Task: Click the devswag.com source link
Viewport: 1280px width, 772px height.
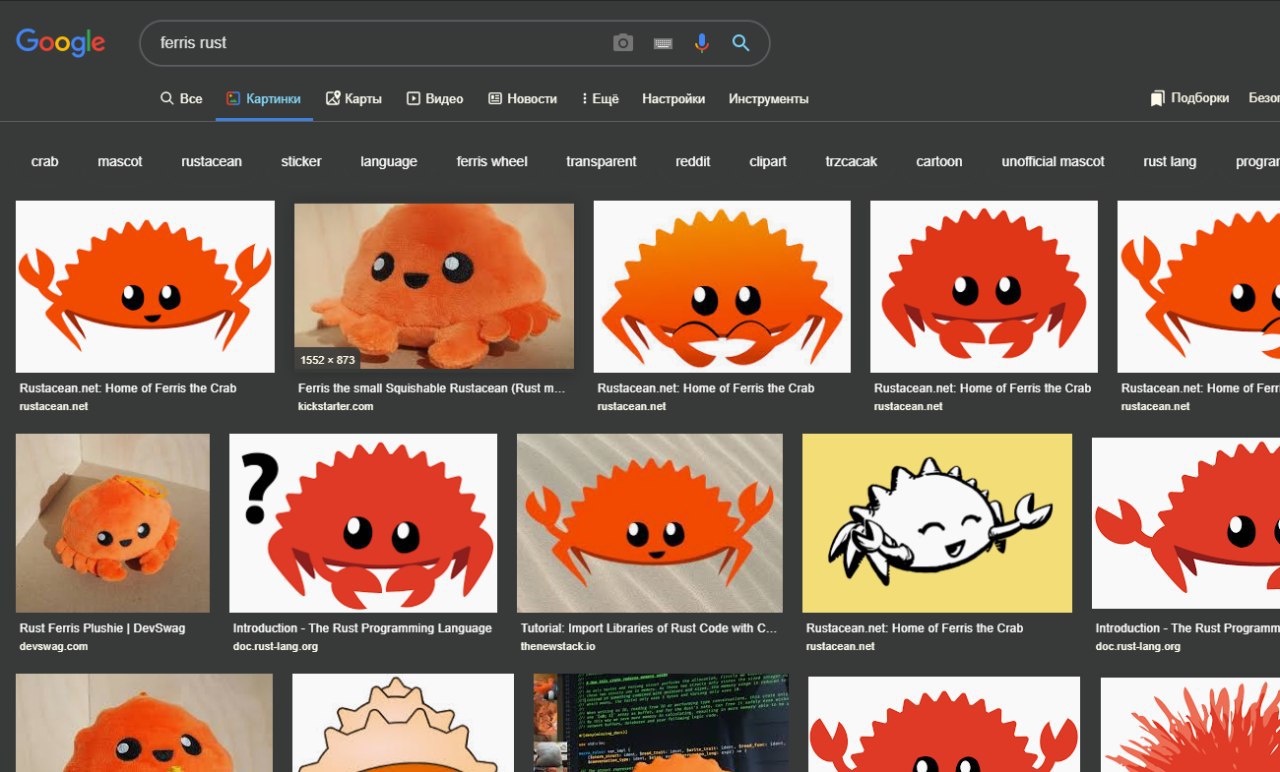Action: tap(53, 646)
